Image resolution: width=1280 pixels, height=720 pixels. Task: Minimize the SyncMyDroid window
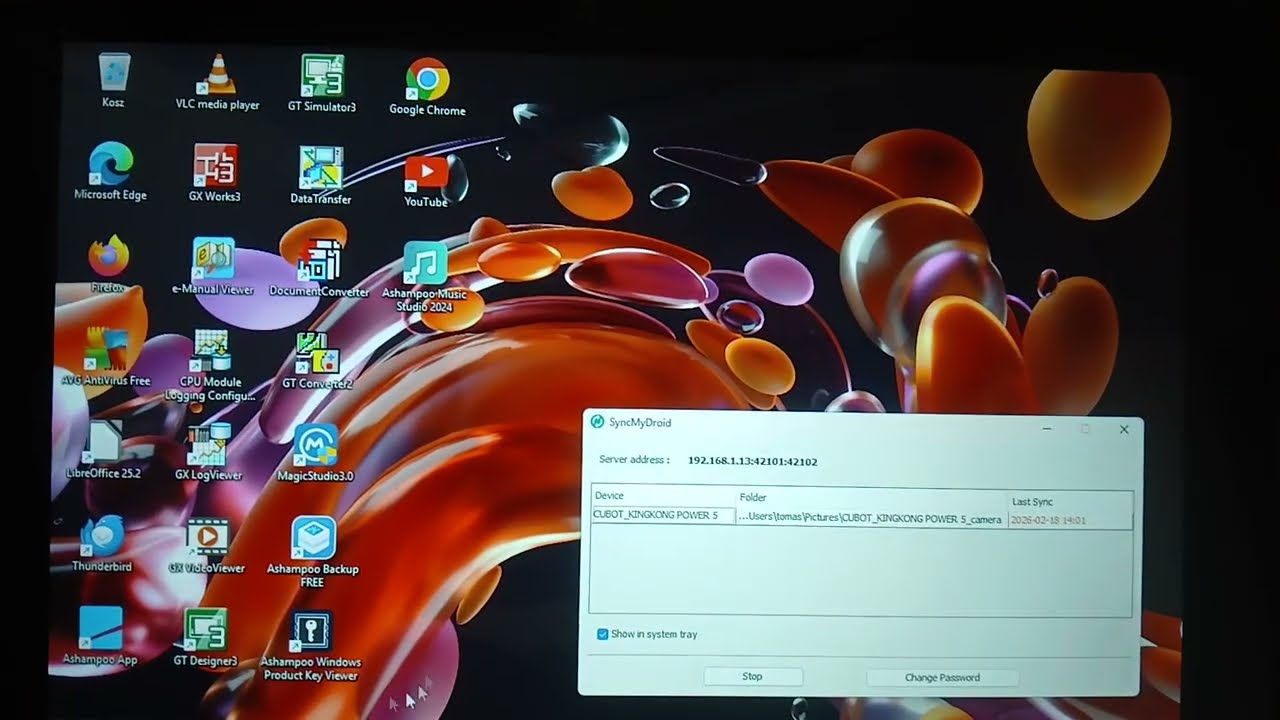click(1047, 429)
